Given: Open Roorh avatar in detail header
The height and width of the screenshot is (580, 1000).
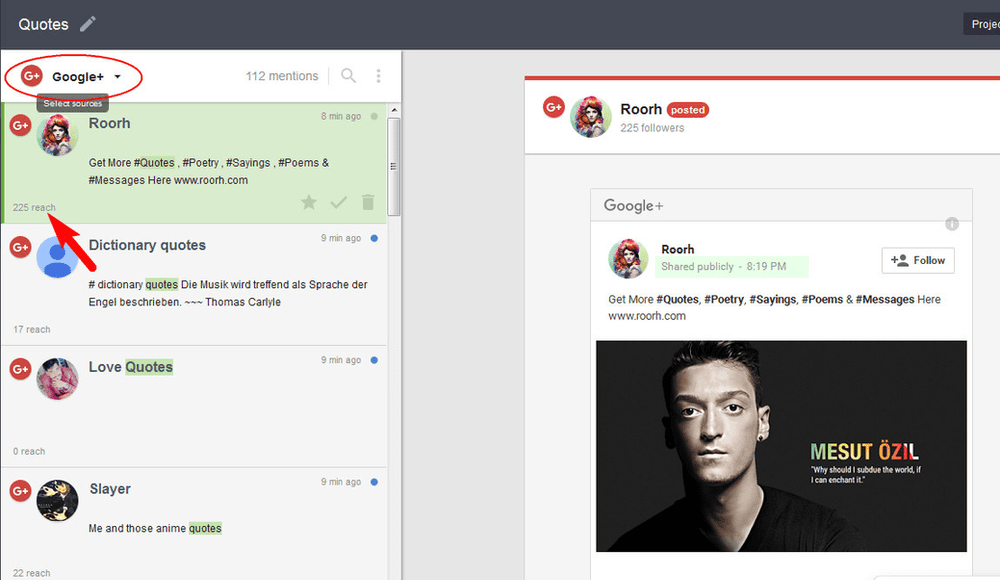Looking at the screenshot, I should (x=591, y=117).
